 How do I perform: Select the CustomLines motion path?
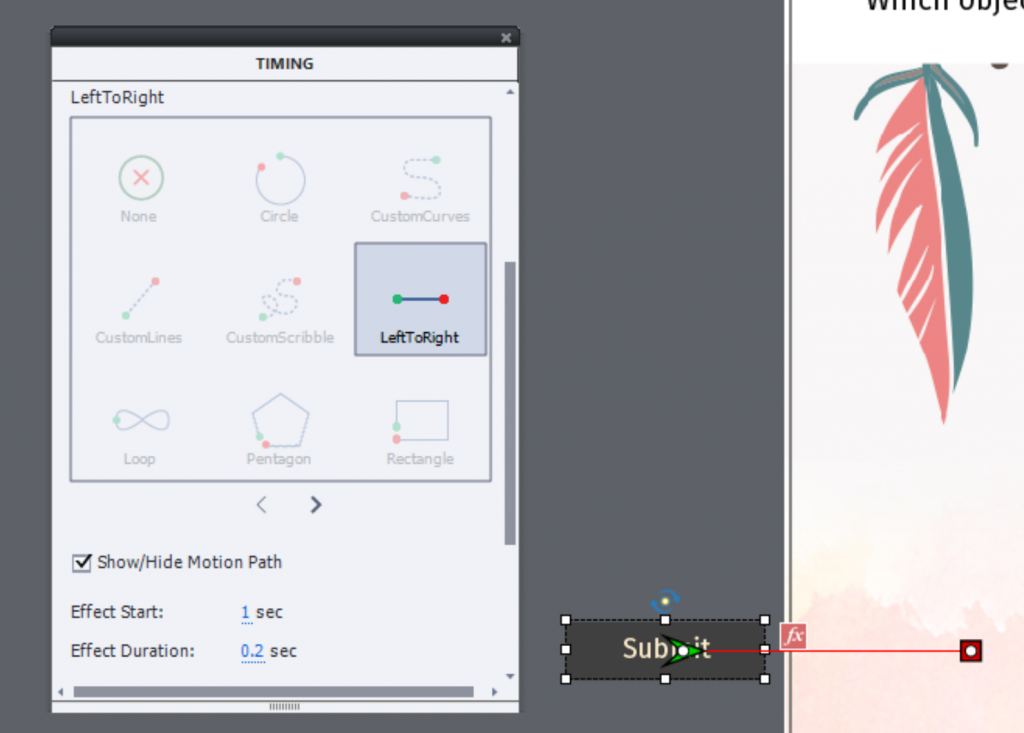coord(139,310)
